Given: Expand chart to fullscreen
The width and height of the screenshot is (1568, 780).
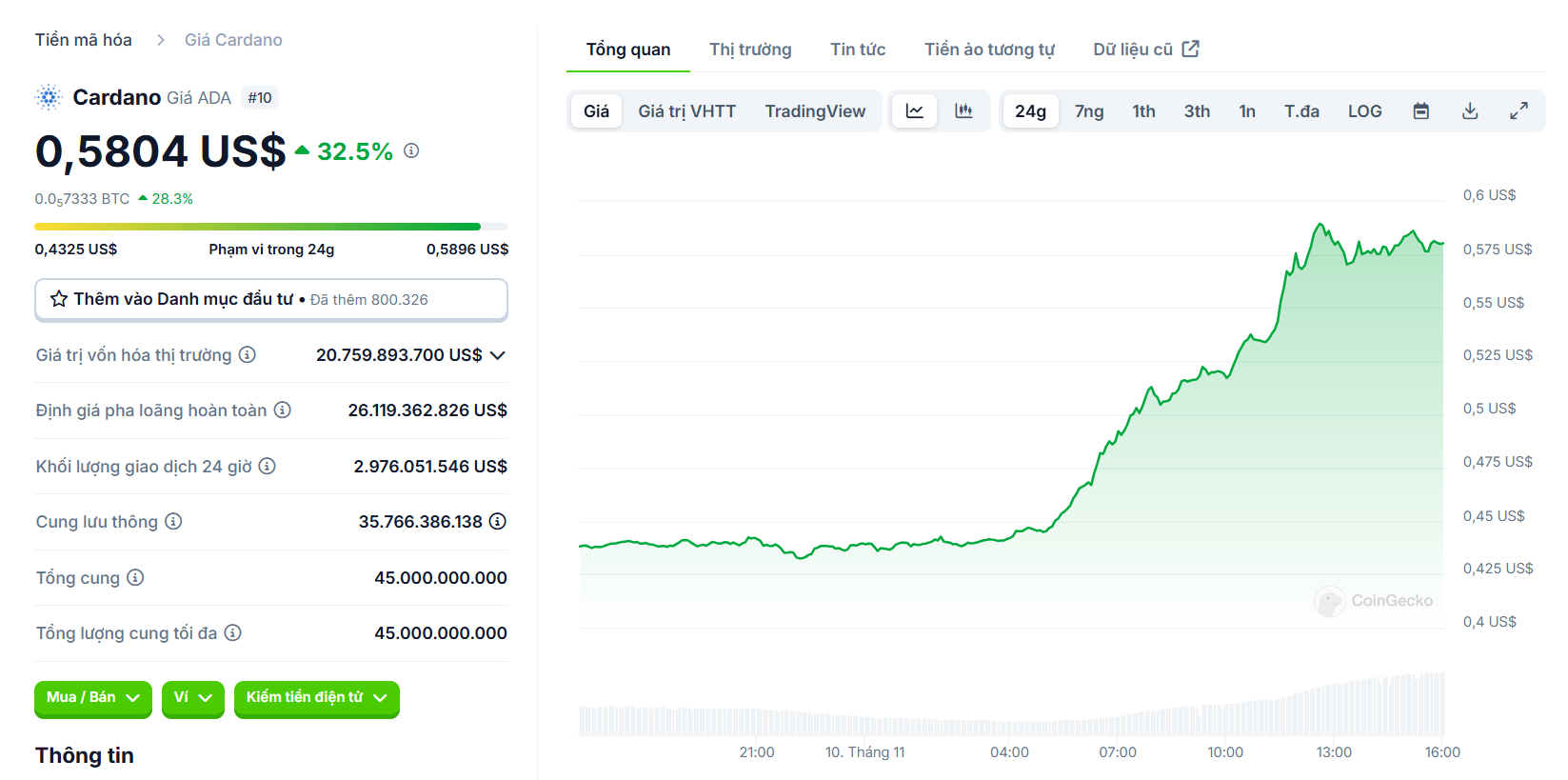Looking at the screenshot, I should pyautogui.click(x=1518, y=111).
